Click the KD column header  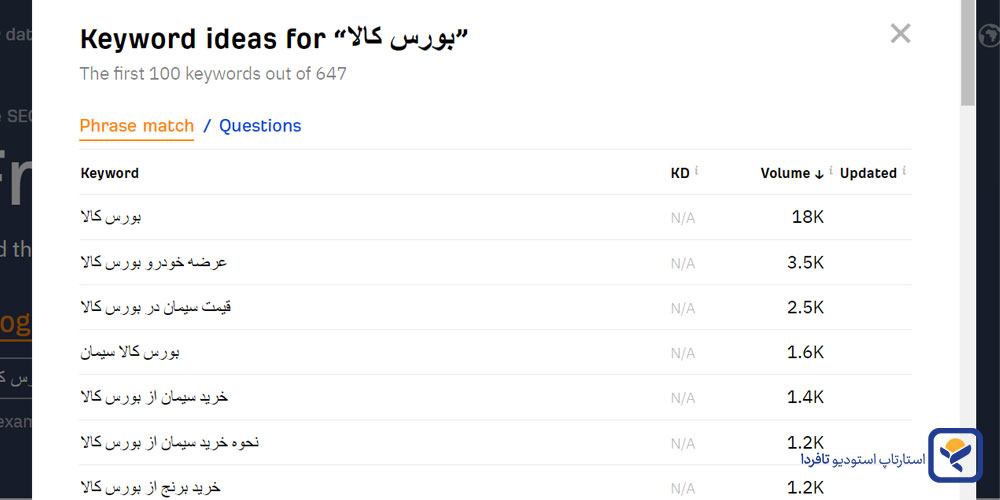[680, 173]
